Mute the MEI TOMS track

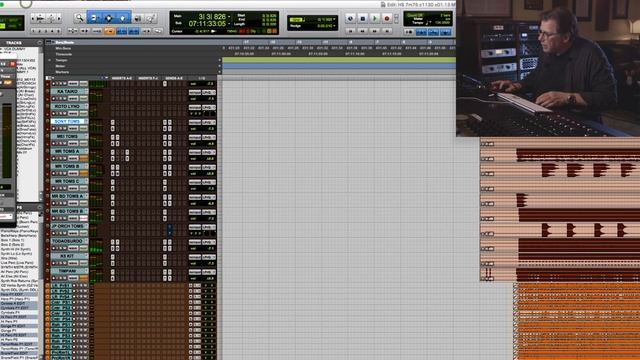click(64, 143)
